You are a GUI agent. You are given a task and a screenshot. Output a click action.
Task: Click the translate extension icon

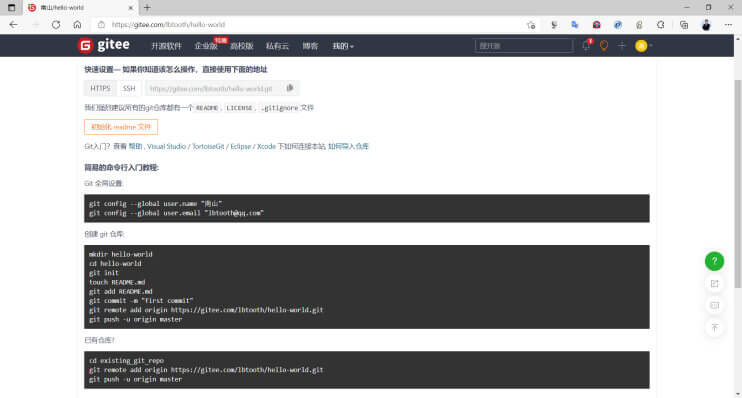pos(575,25)
